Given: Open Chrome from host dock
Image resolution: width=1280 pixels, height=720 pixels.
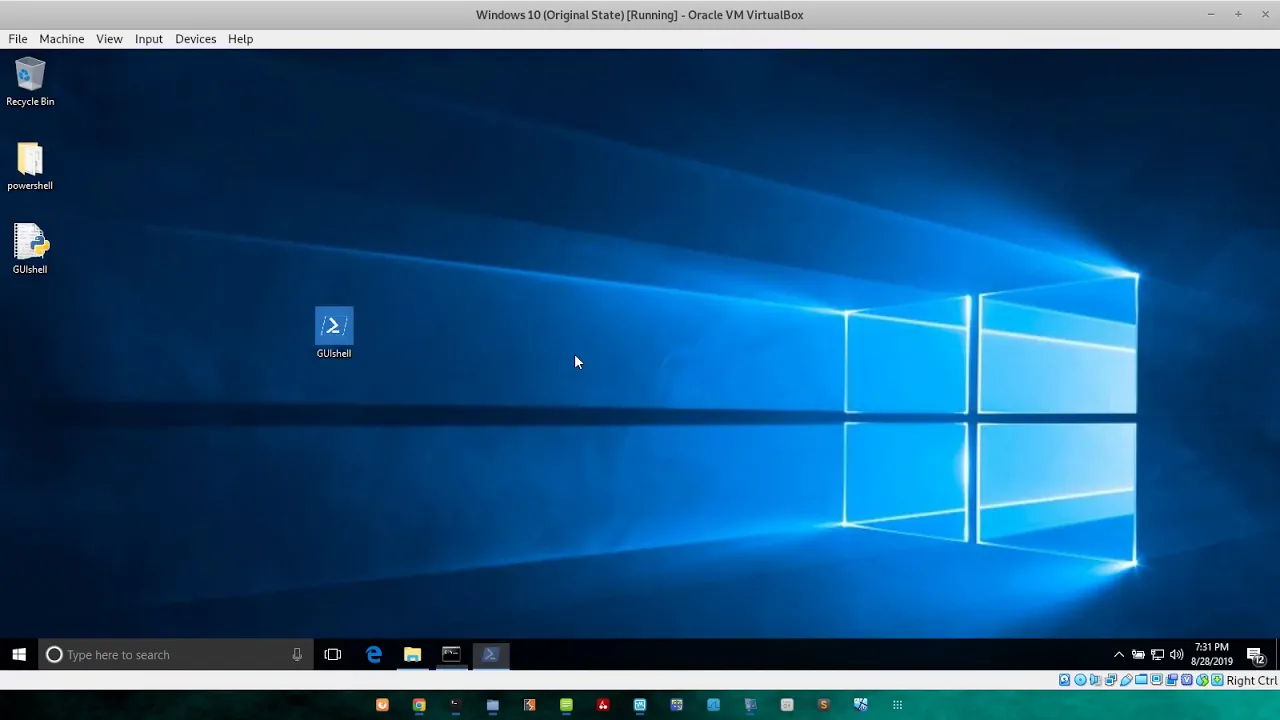Looking at the screenshot, I should click(419, 705).
